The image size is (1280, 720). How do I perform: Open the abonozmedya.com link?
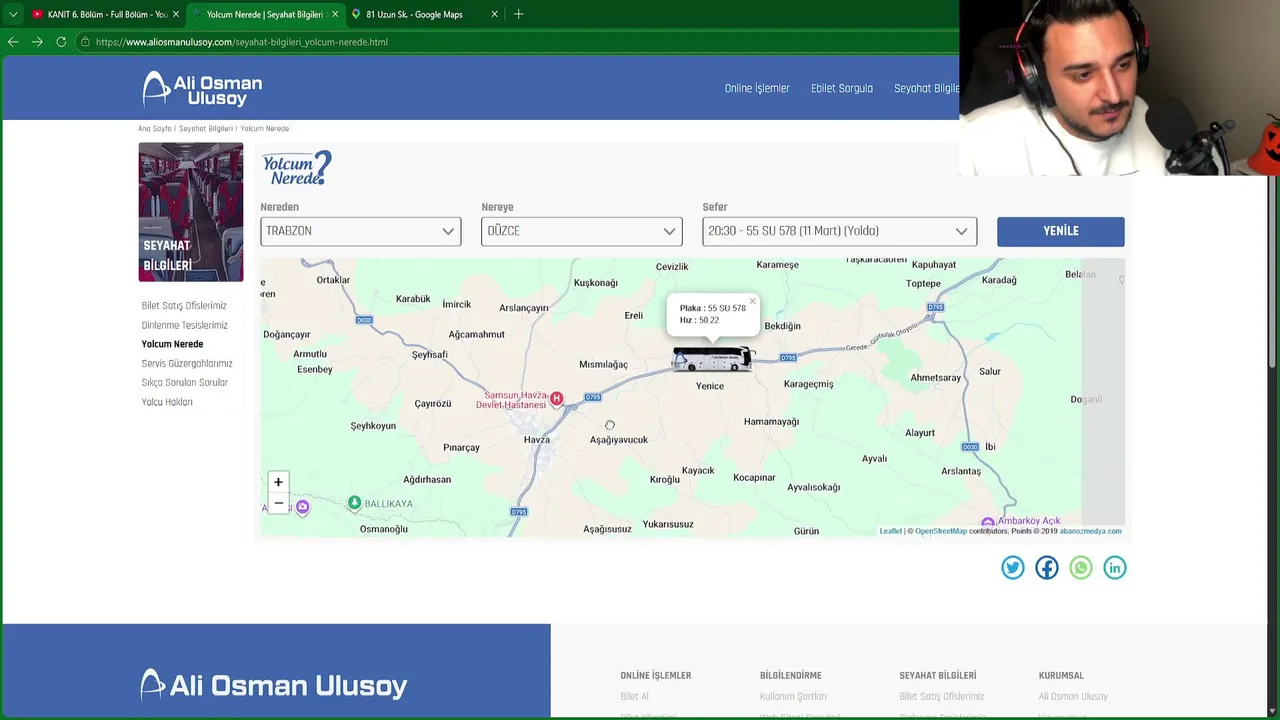[1091, 531]
